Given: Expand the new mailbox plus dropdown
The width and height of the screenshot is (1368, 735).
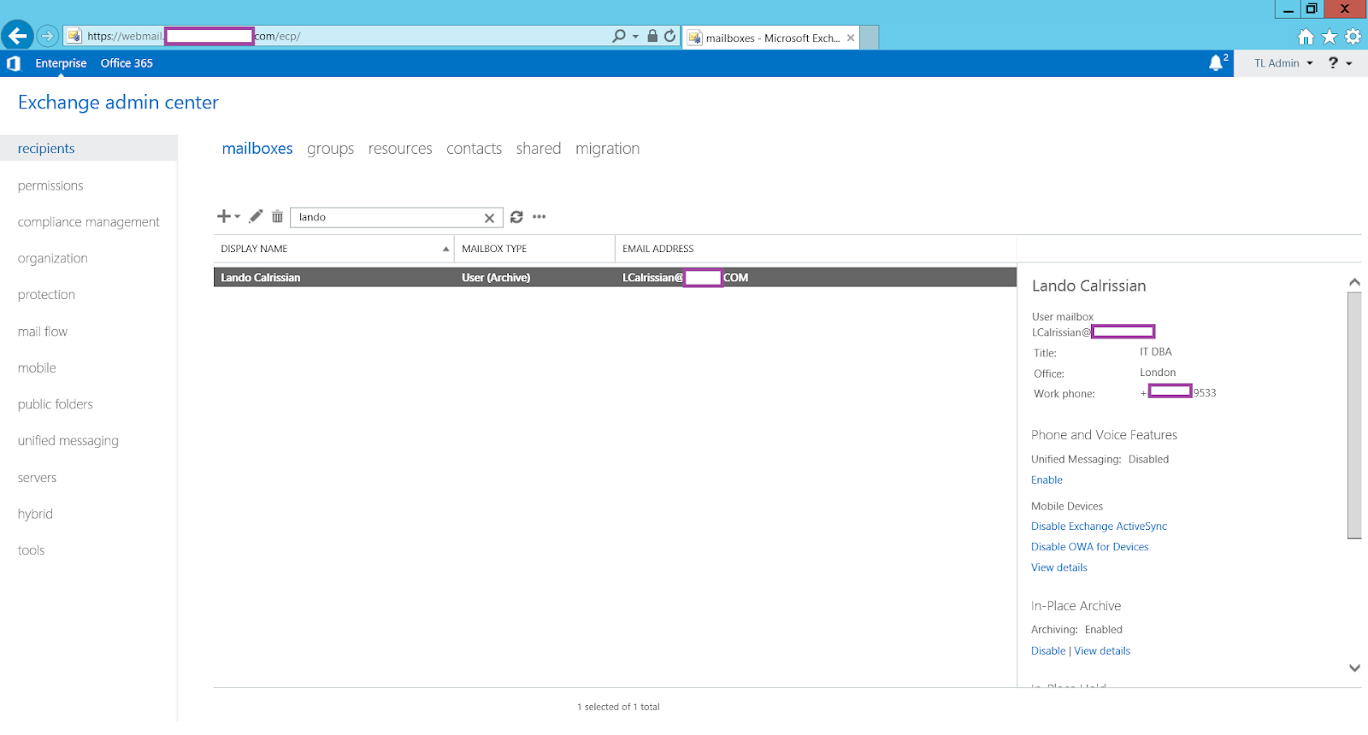Looking at the screenshot, I should coord(228,216).
